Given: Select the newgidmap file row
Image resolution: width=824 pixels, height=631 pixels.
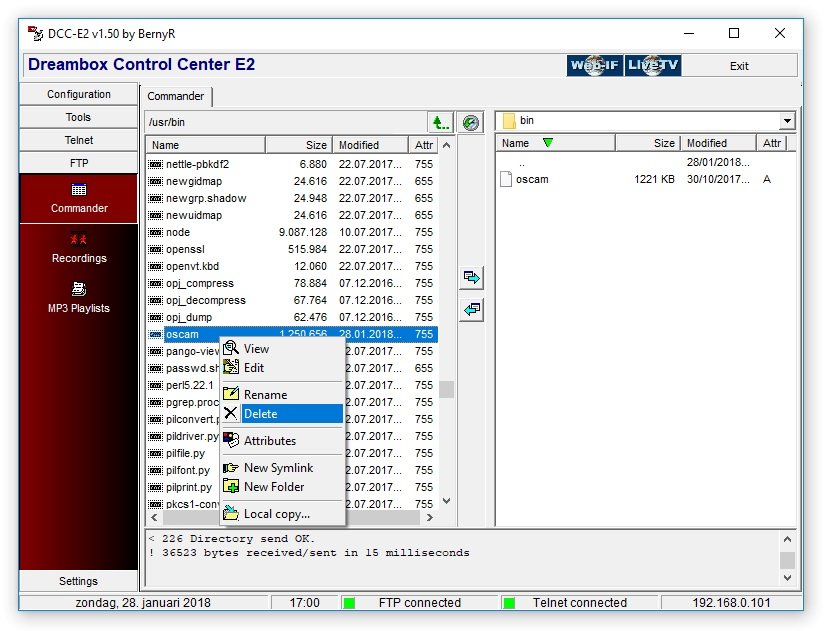Looking at the screenshot, I should (292, 181).
